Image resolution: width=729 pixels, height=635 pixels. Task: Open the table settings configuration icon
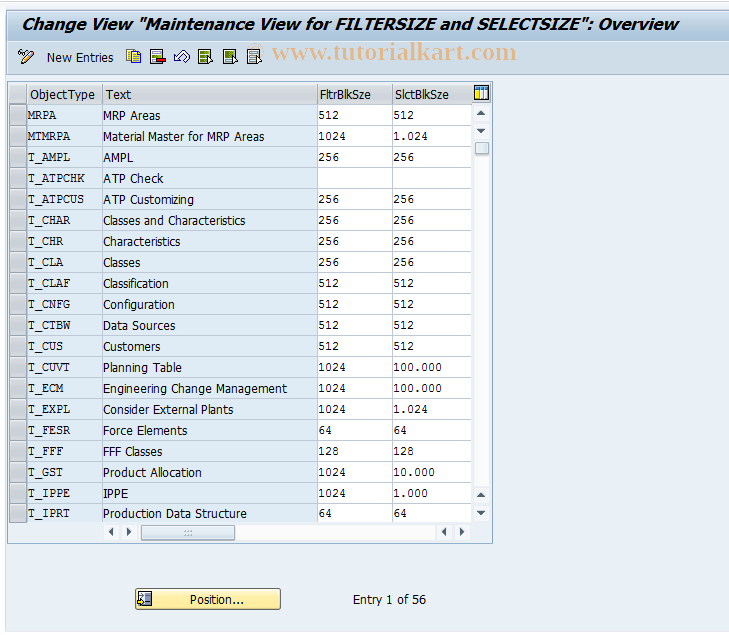(x=481, y=93)
